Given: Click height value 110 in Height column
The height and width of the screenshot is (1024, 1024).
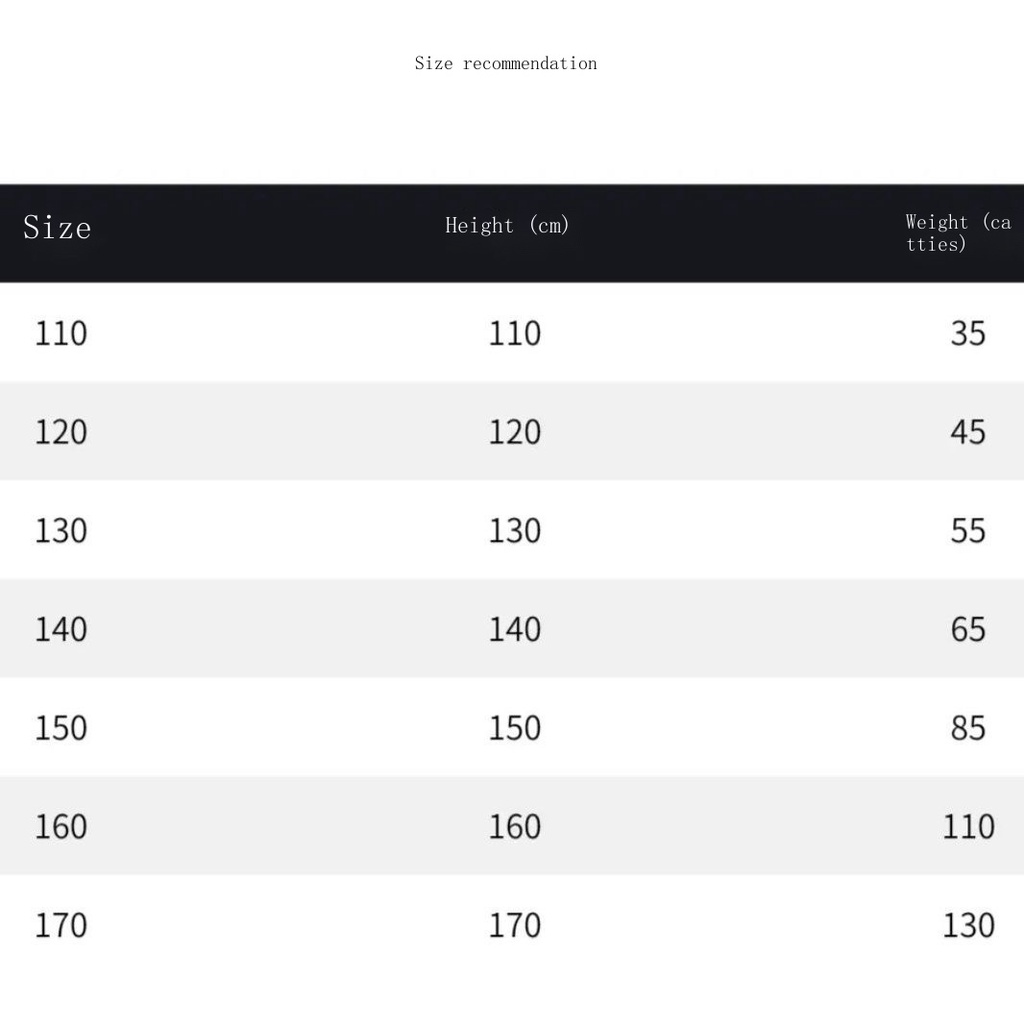Looking at the screenshot, I should tap(514, 333).
